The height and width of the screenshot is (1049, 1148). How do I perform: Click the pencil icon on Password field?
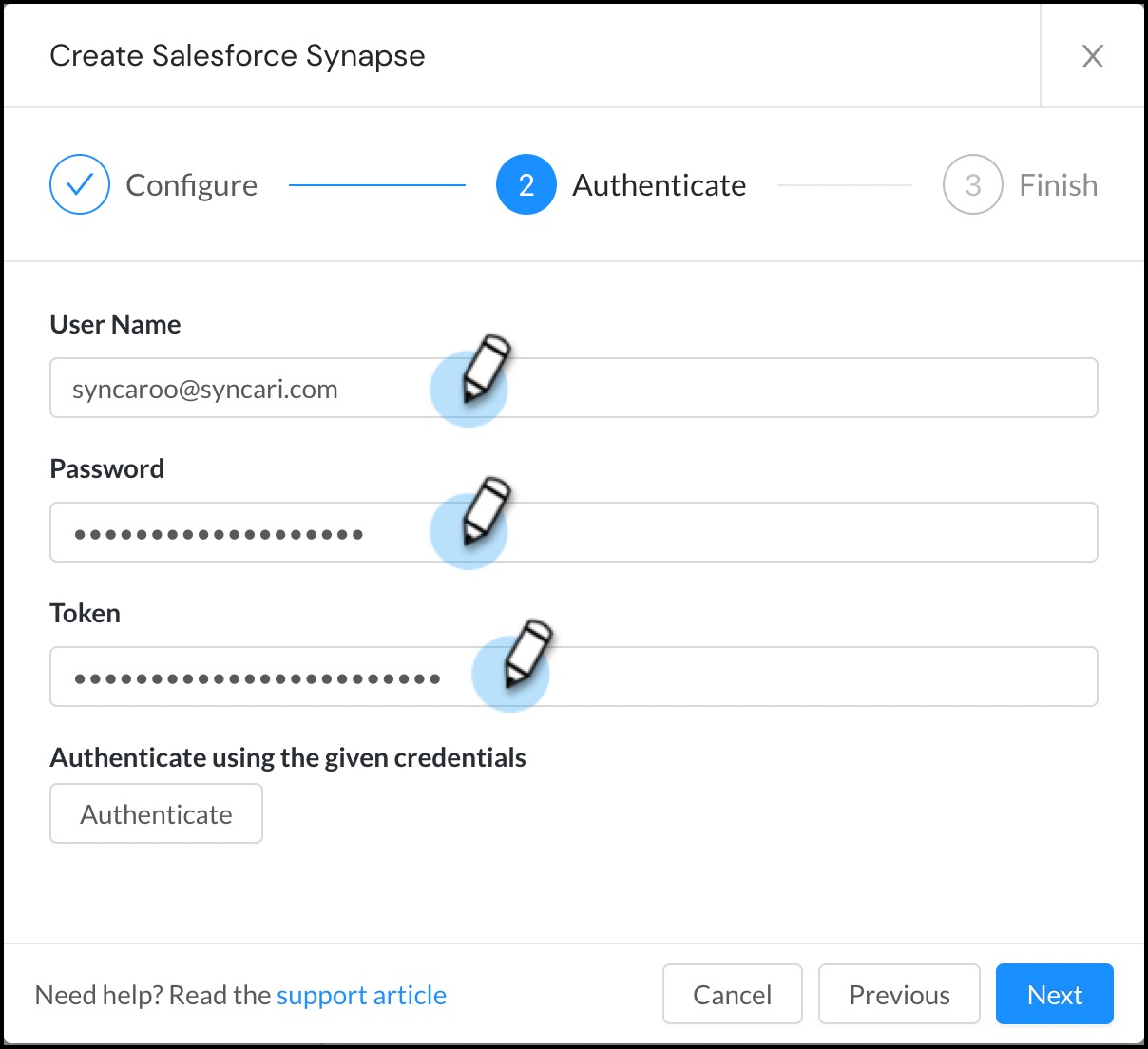(x=485, y=513)
